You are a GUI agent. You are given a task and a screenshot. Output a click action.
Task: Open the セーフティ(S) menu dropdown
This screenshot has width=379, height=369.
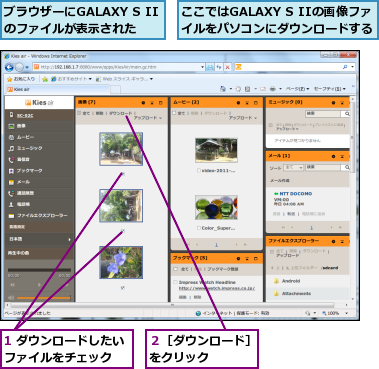[x=330, y=89]
